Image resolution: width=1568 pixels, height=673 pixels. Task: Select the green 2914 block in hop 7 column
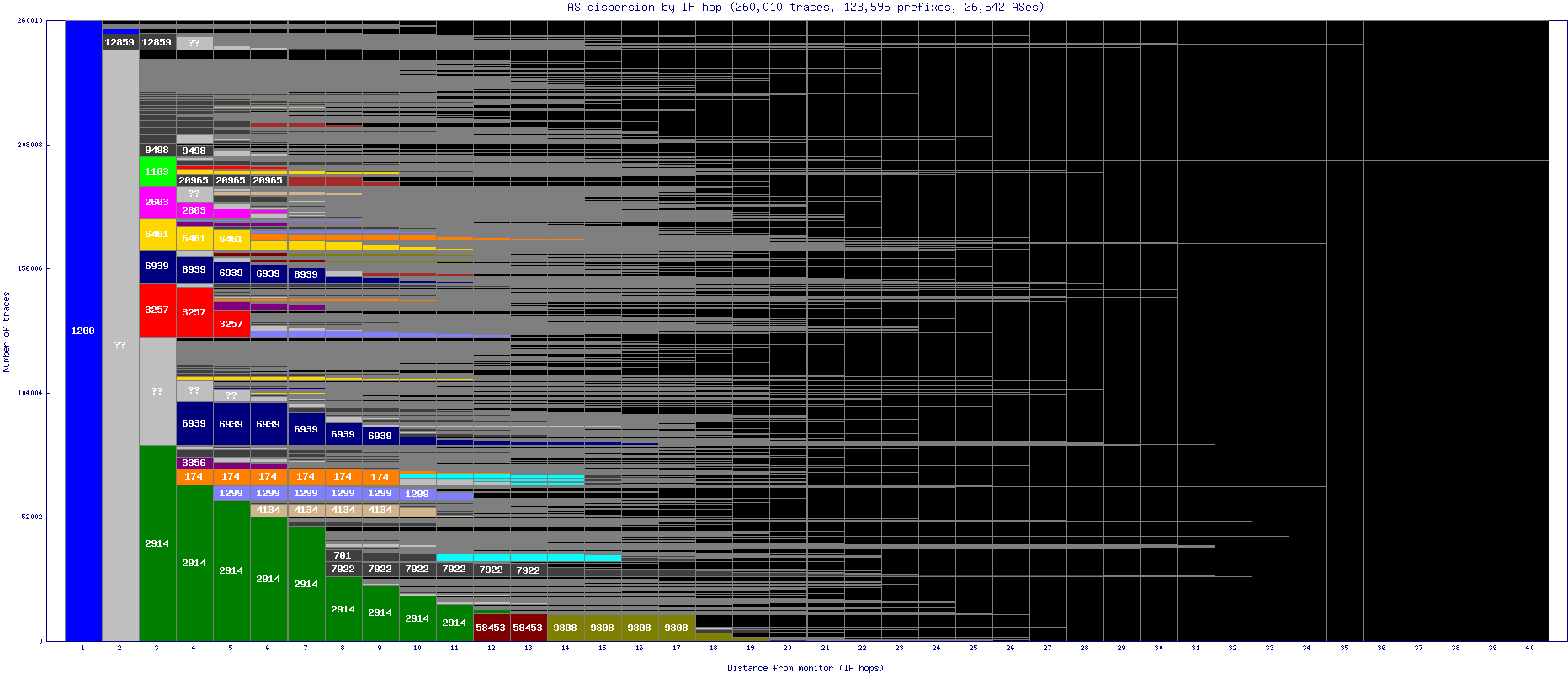click(x=306, y=584)
